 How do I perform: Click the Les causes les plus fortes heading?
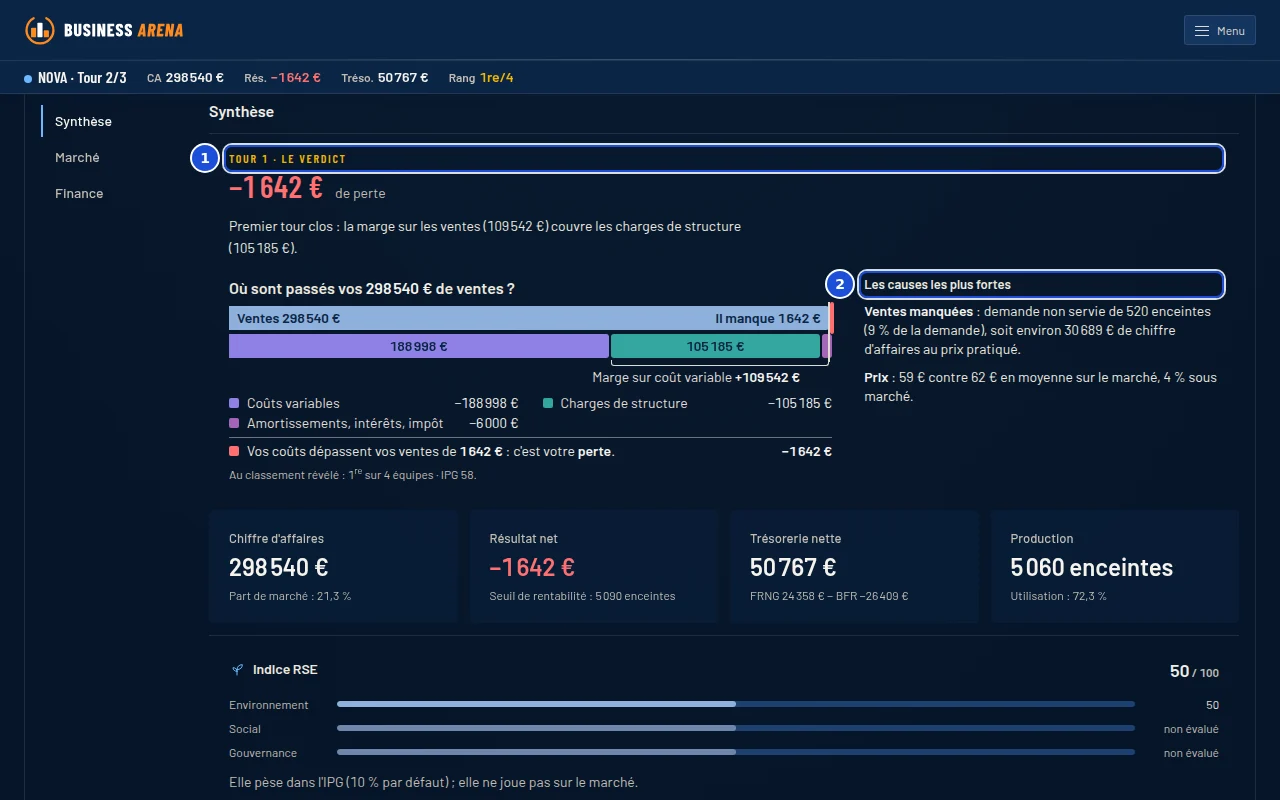[938, 285]
